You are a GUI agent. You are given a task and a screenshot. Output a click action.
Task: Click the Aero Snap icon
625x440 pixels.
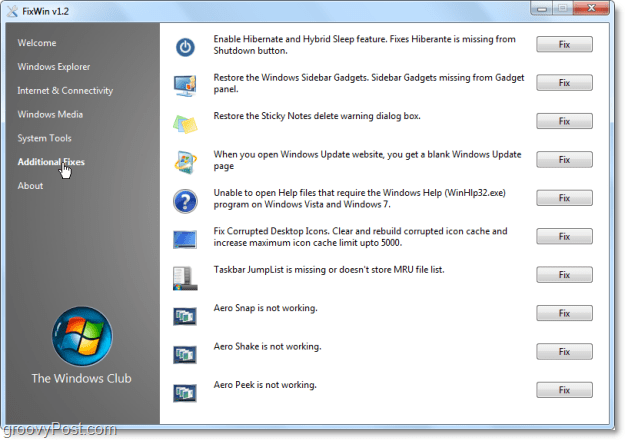[185, 316]
